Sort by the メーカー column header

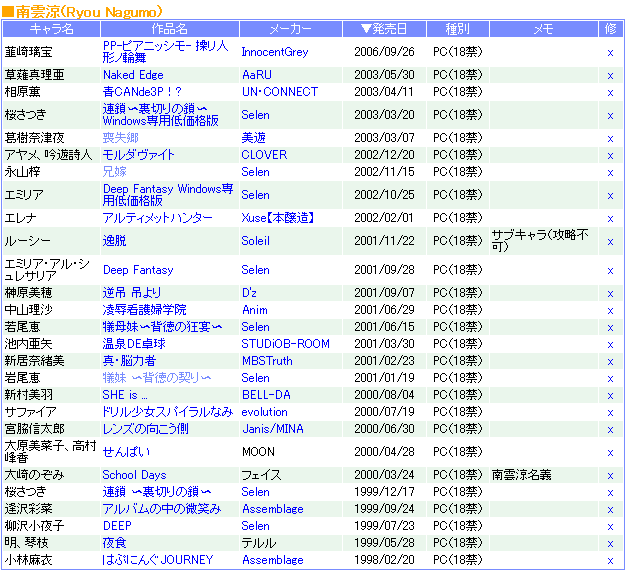[290, 29]
